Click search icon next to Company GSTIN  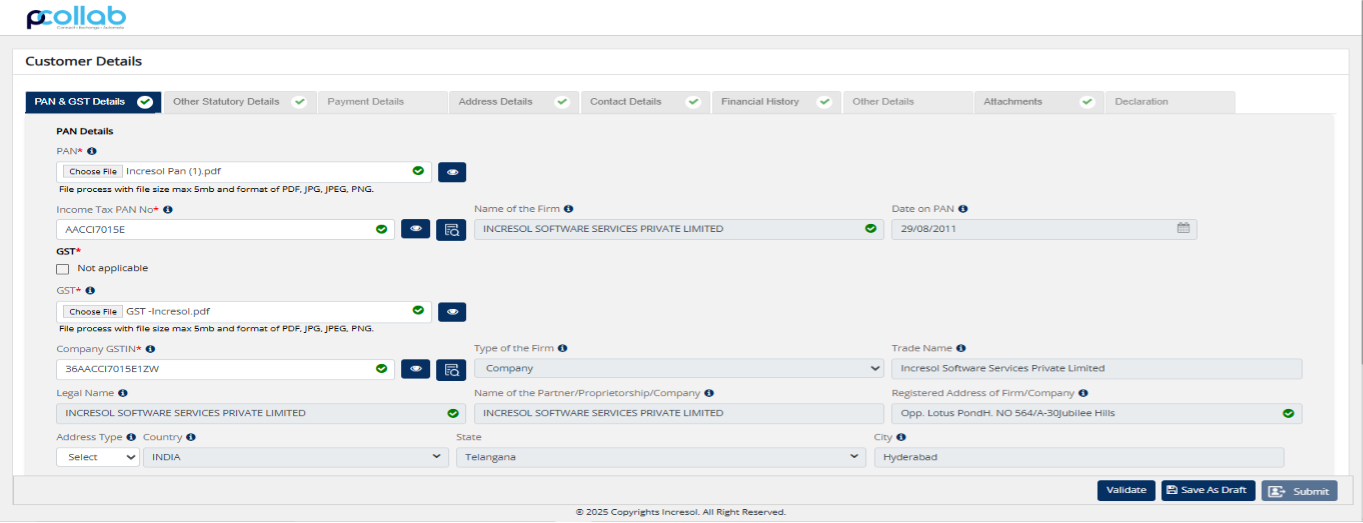pyautogui.click(x=451, y=368)
